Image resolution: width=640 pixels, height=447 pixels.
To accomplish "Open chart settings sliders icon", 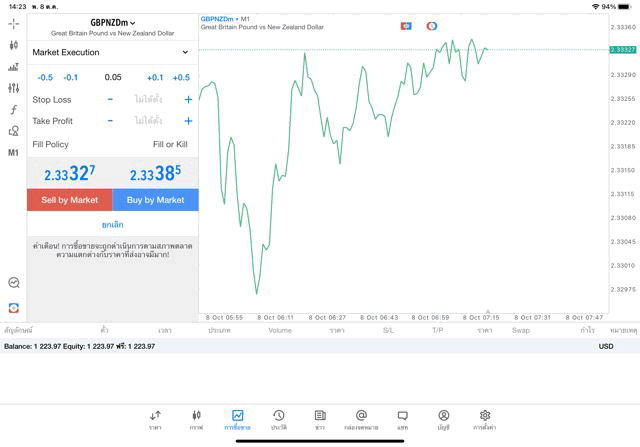I will click(13, 88).
